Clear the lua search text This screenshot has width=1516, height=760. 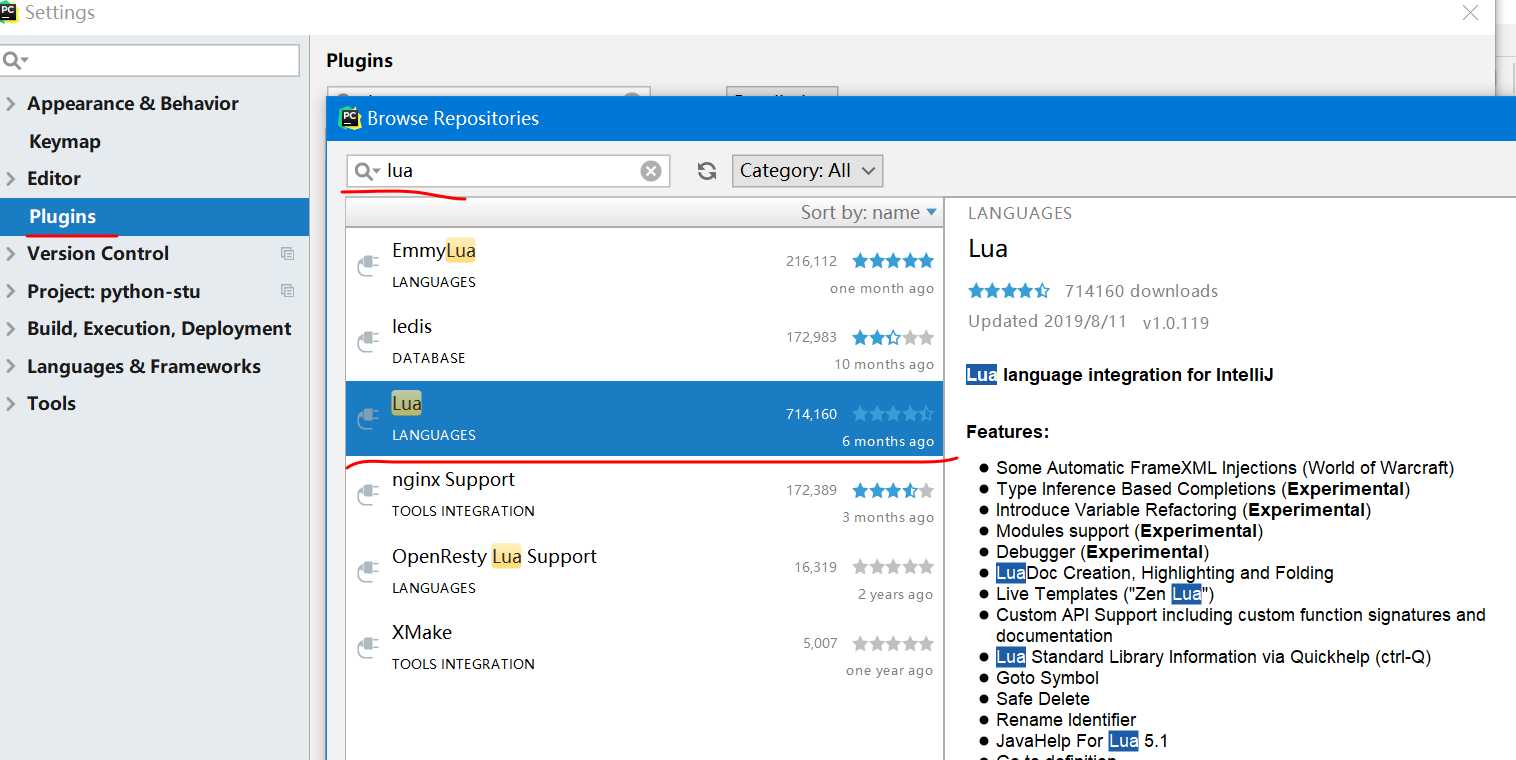pos(651,171)
